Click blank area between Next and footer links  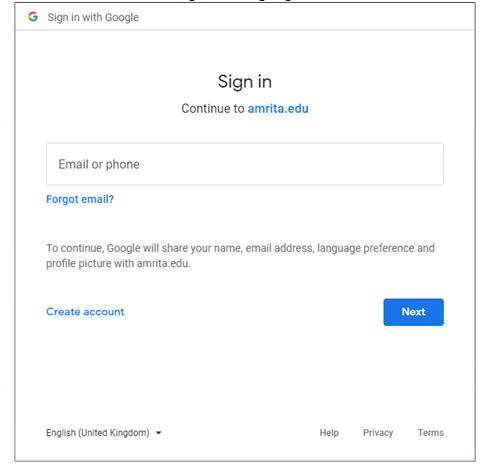pos(245,377)
